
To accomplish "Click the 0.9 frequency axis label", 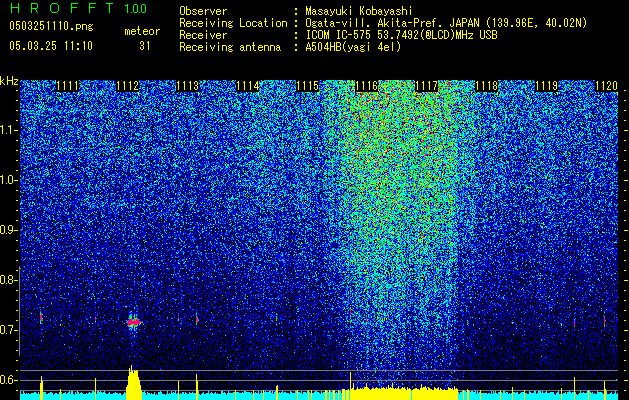I will tap(9, 230).
